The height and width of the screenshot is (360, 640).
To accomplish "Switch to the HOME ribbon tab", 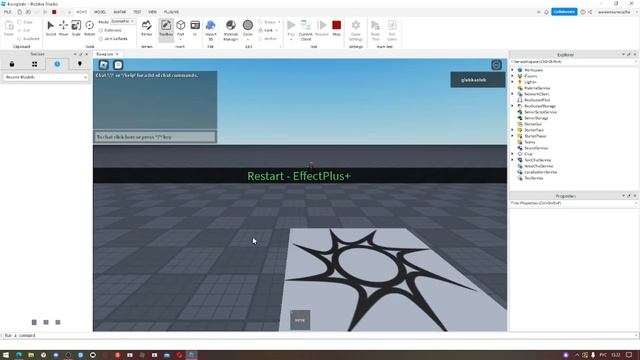I will pyautogui.click(x=81, y=12).
